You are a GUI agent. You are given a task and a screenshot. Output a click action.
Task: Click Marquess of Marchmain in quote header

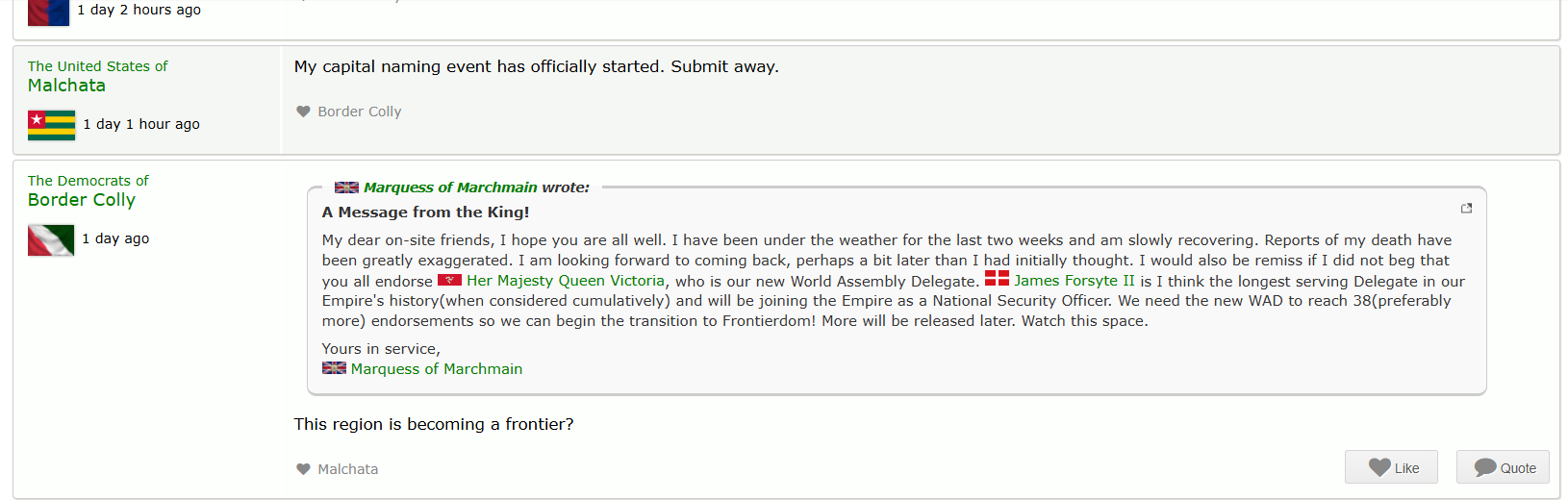click(x=450, y=187)
